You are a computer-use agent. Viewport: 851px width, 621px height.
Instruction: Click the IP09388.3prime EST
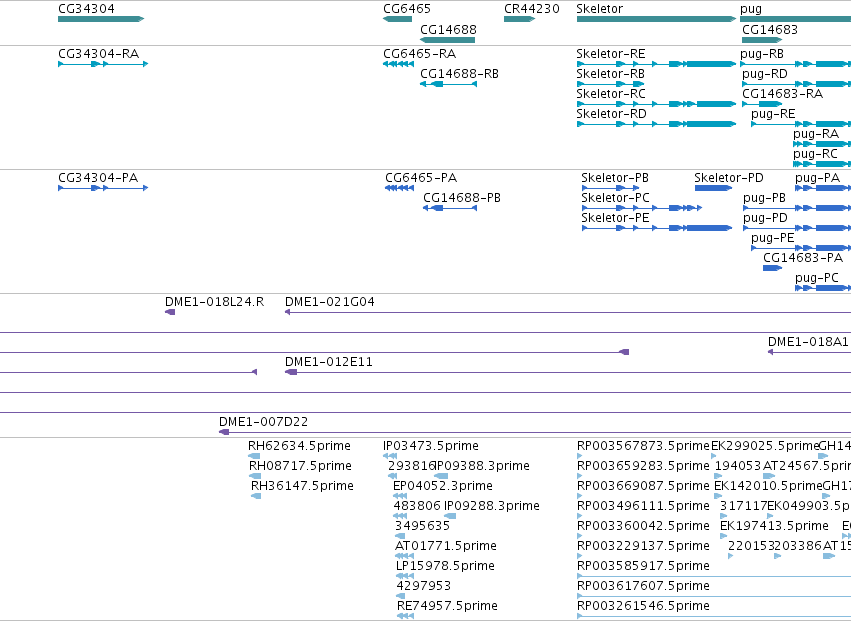pyautogui.click(x=441, y=477)
